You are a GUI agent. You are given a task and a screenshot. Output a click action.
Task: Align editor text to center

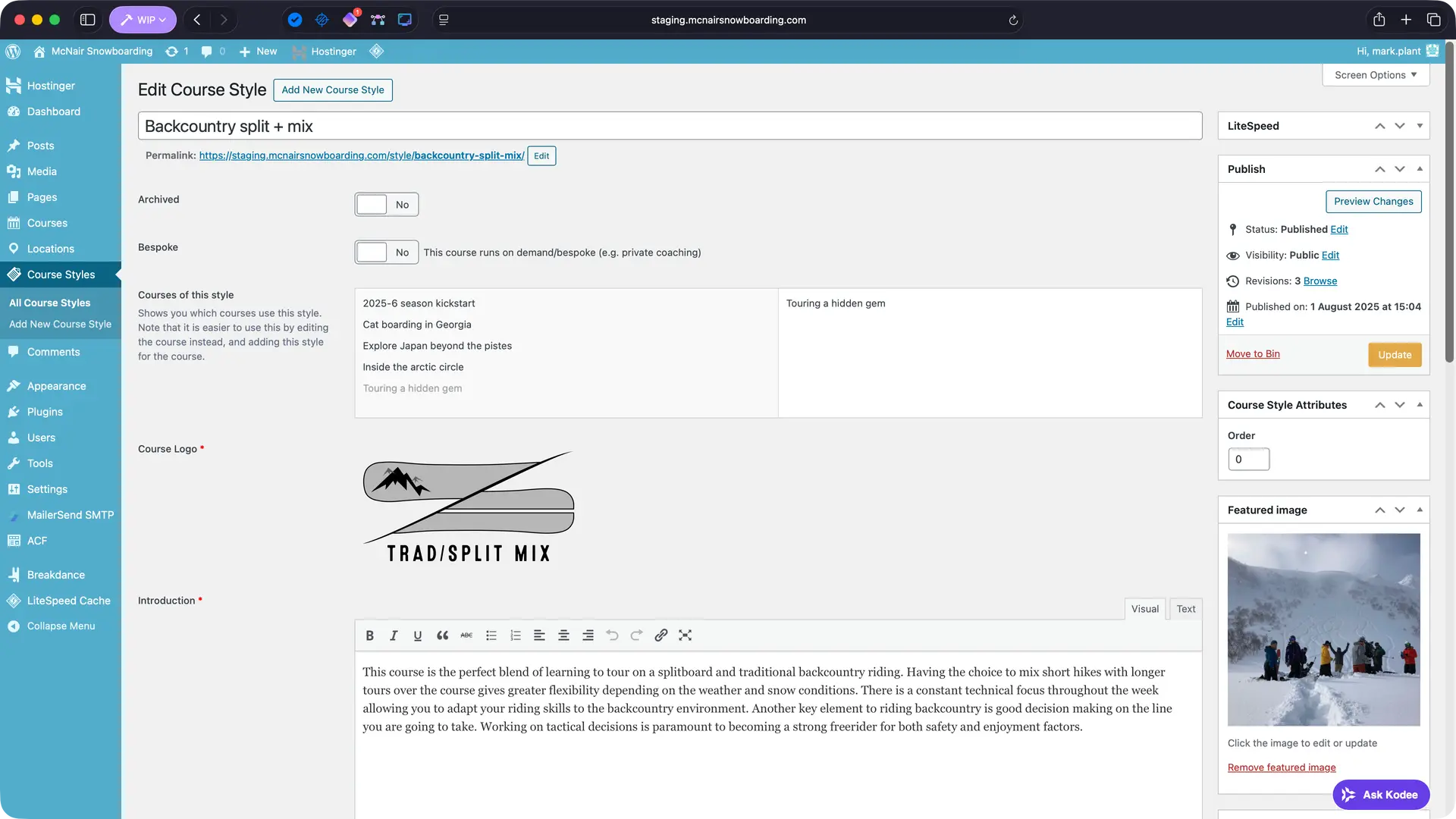pos(563,635)
